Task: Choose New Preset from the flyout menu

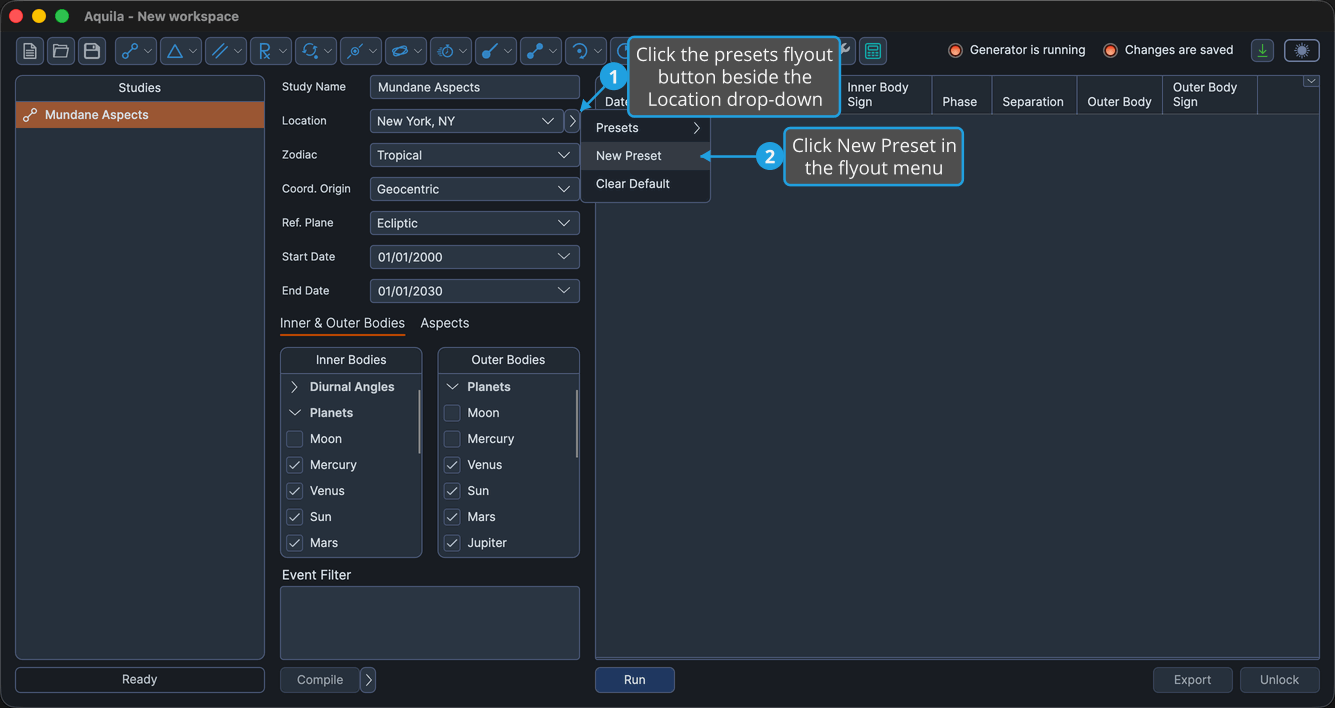Action: (x=646, y=156)
